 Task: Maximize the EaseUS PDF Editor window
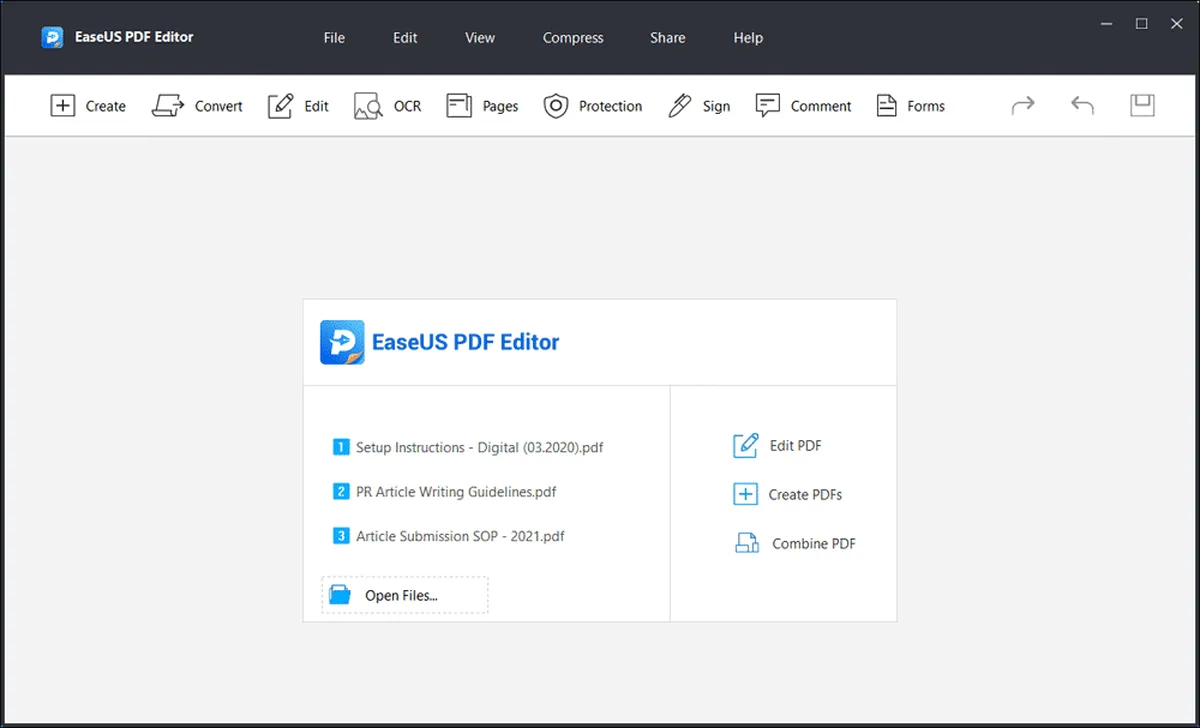click(1141, 23)
